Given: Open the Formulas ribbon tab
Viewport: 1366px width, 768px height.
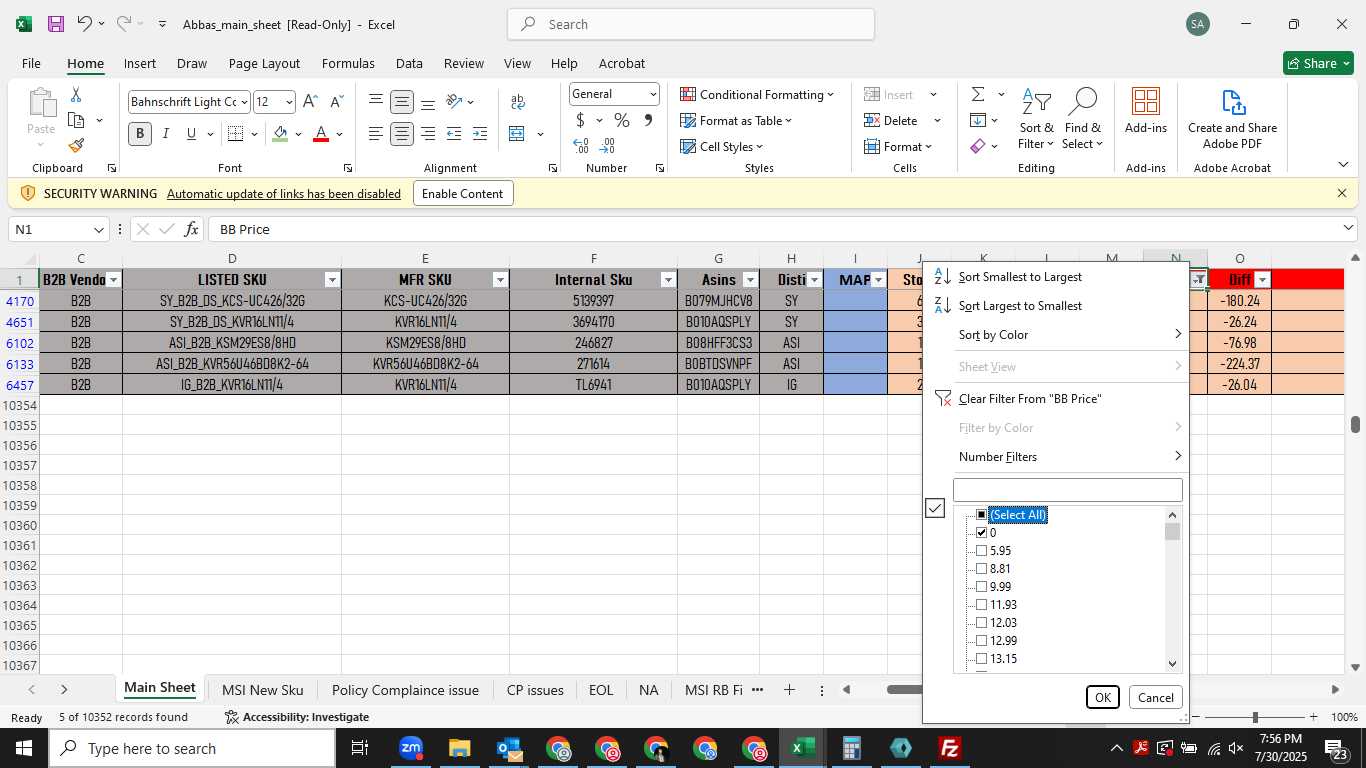Looking at the screenshot, I should [348, 63].
